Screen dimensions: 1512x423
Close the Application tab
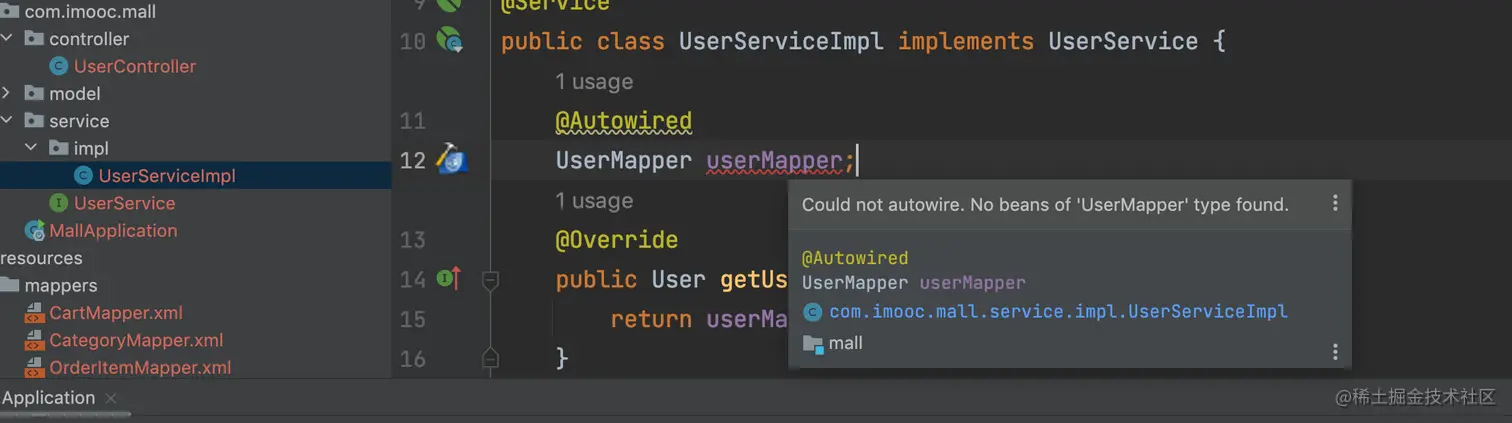pyautogui.click(x=111, y=398)
